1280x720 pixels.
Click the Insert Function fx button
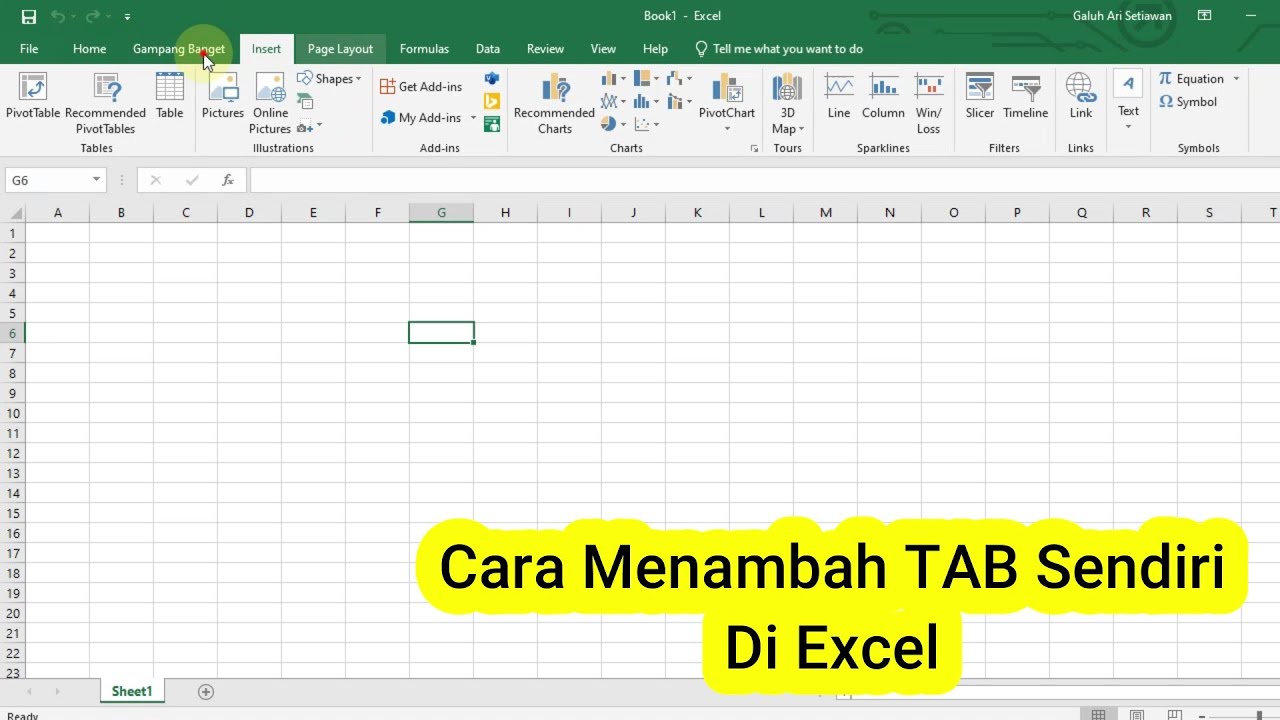[228, 180]
